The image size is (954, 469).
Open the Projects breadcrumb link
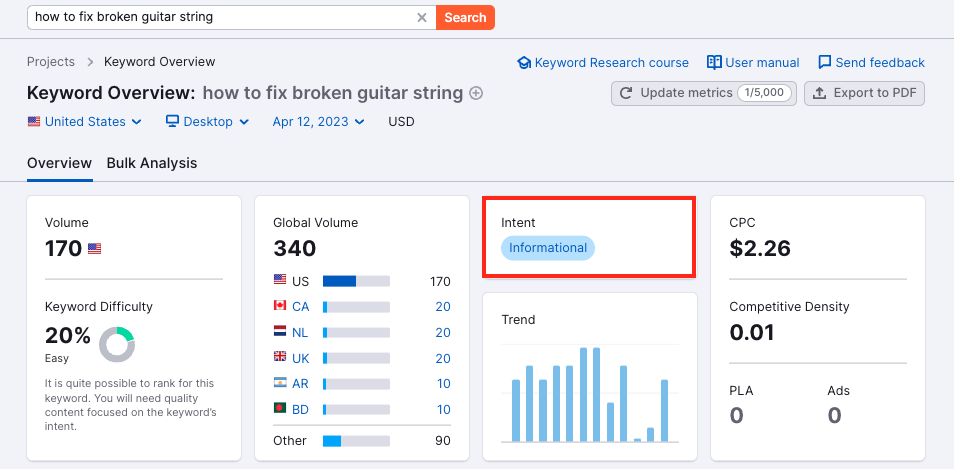tap(51, 61)
